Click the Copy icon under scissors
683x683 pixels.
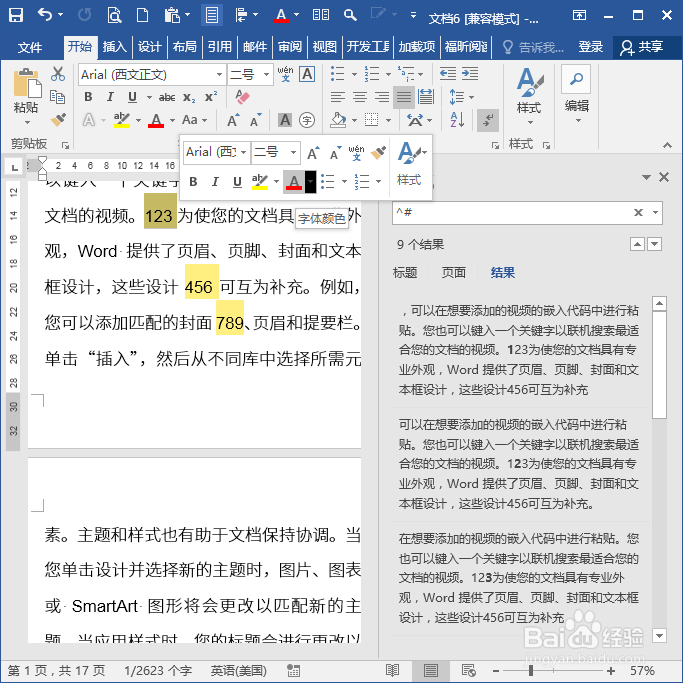[x=57, y=97]
